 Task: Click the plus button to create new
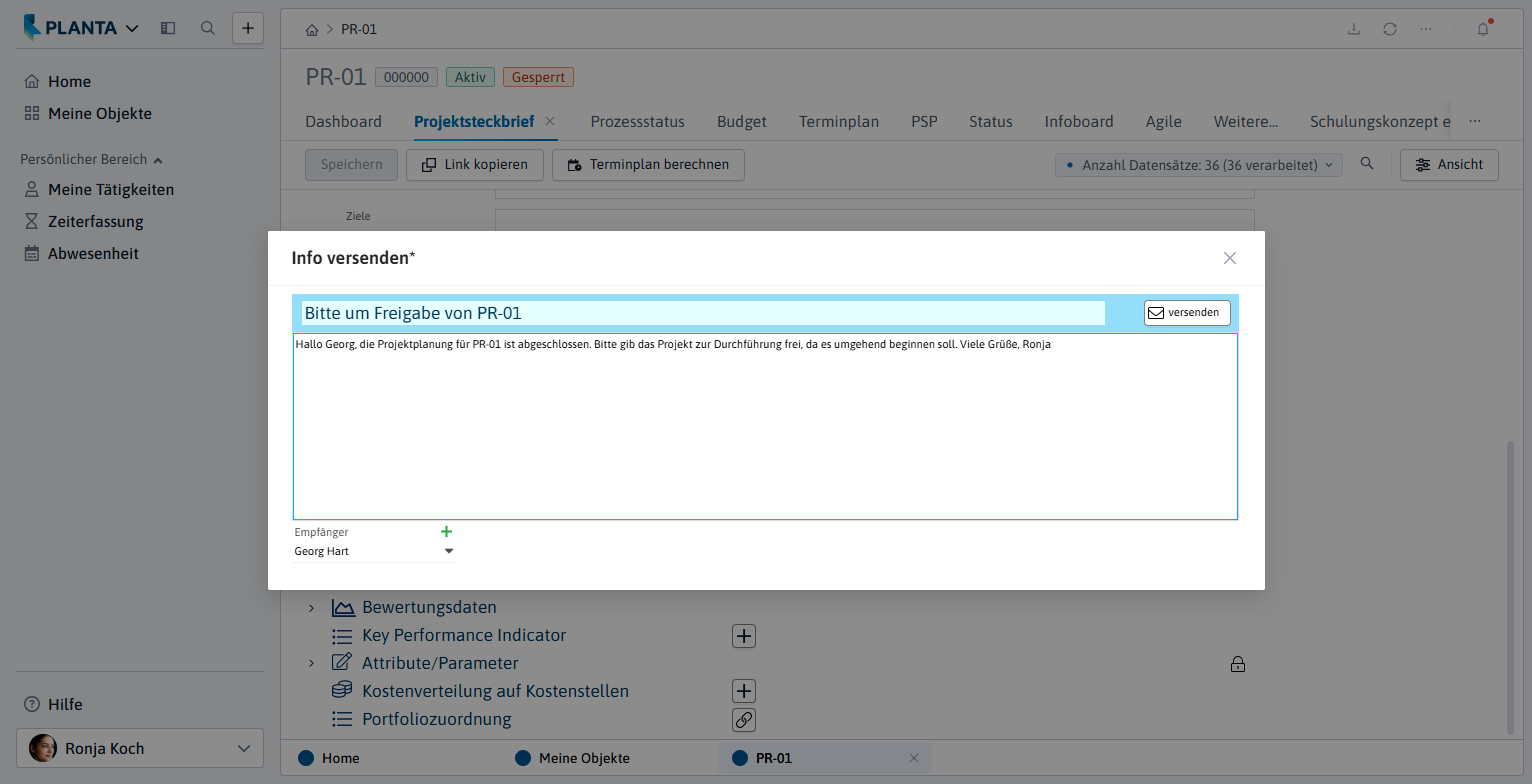248,29
